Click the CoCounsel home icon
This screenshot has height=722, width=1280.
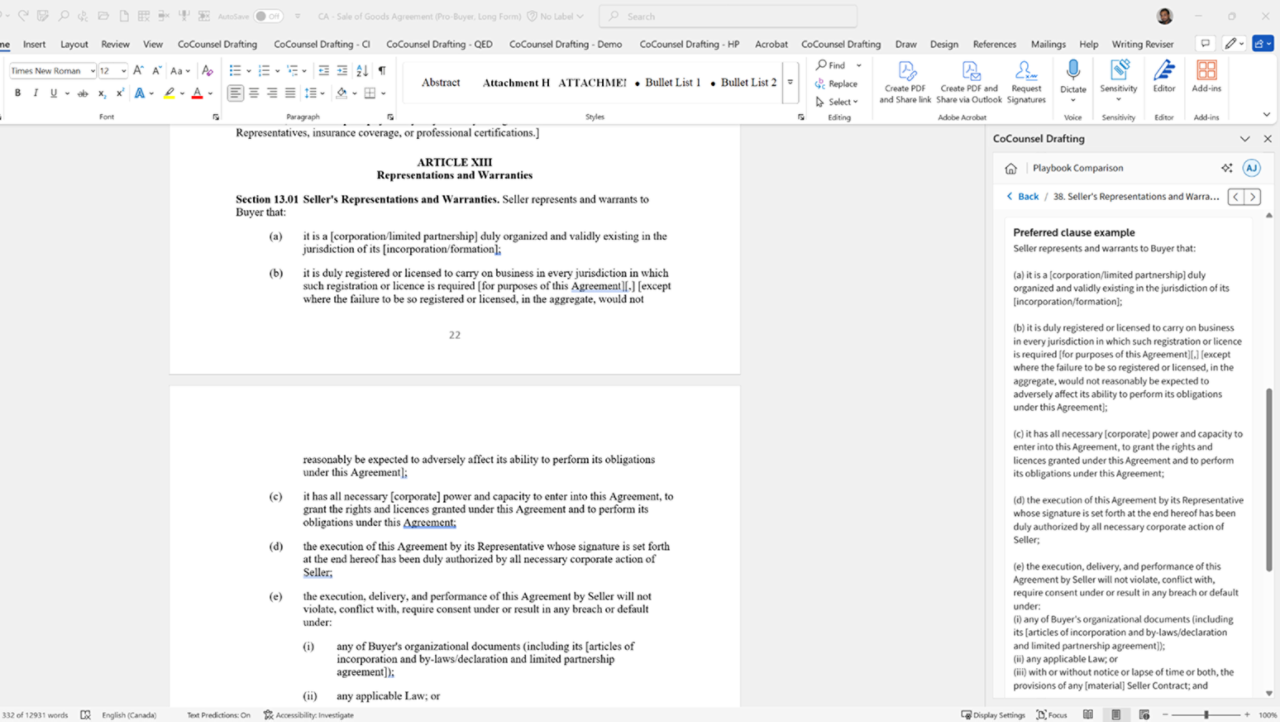coord(1011,168)
